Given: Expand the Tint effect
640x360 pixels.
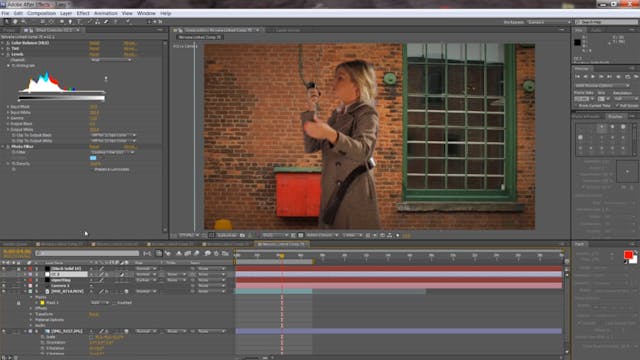Looking at the screenshot, I should (x=3, y=49).
